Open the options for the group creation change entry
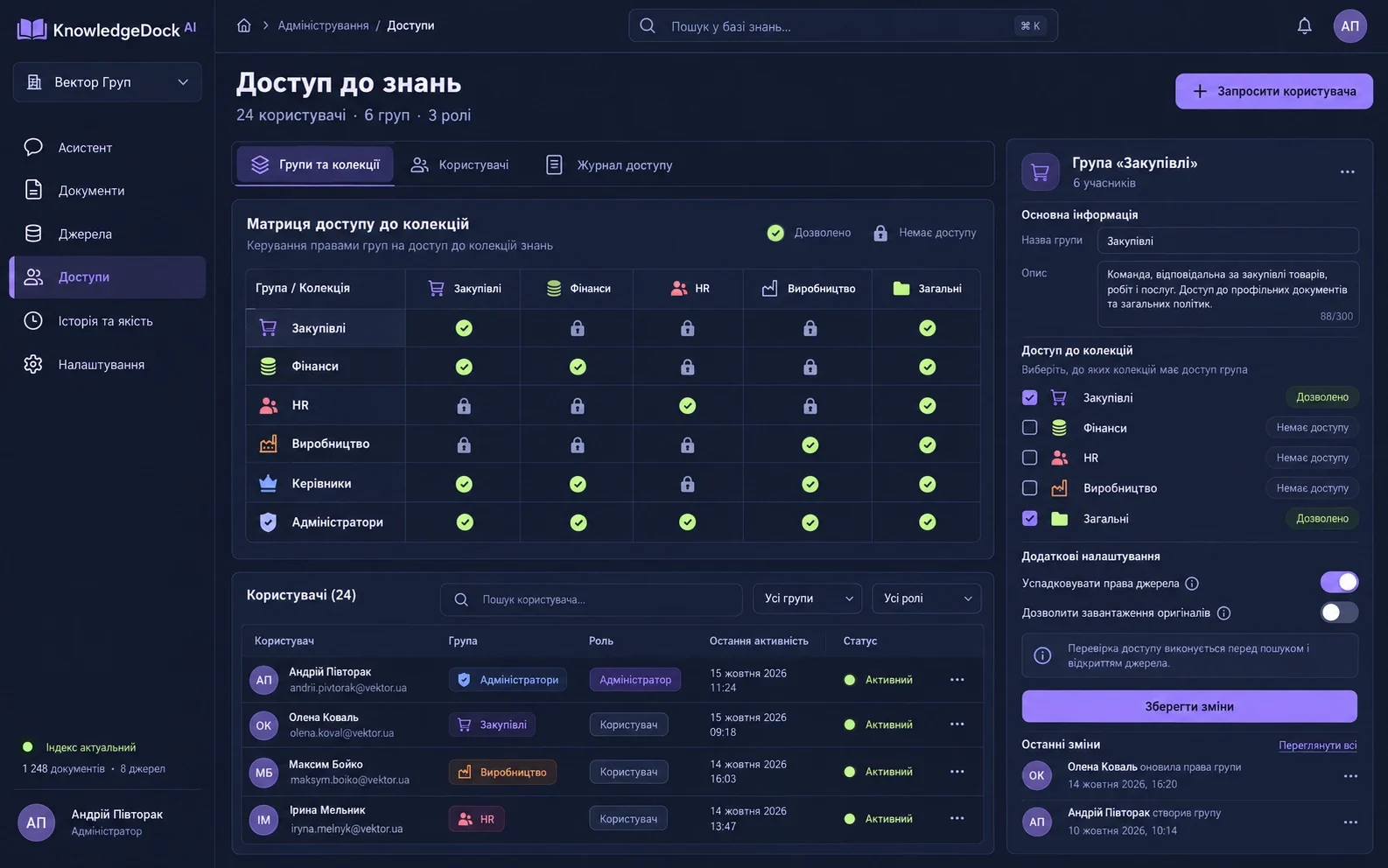Screen dimensions: 1388x868 tap(1350, 822)
